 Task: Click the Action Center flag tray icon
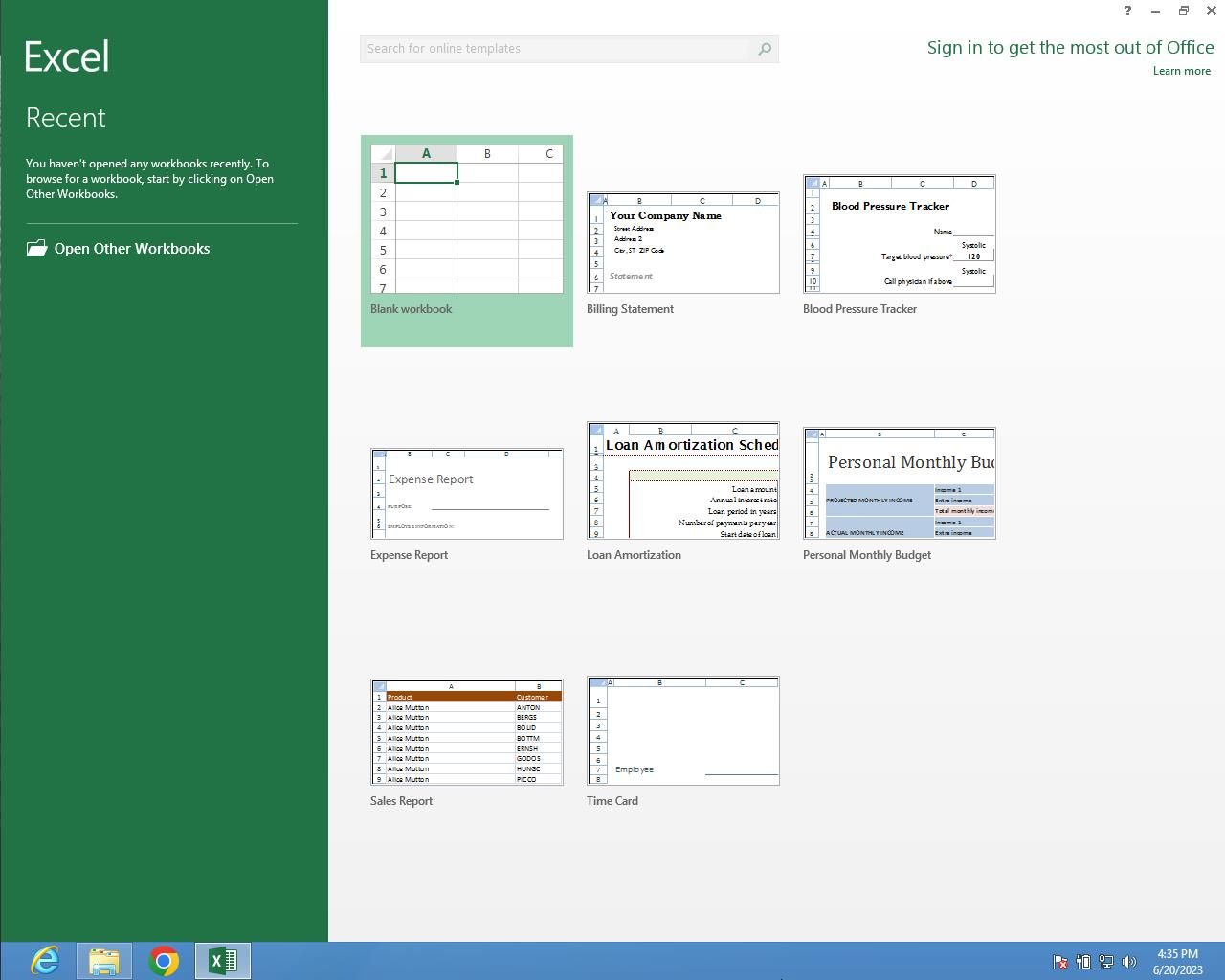(x=1060, y=962)
